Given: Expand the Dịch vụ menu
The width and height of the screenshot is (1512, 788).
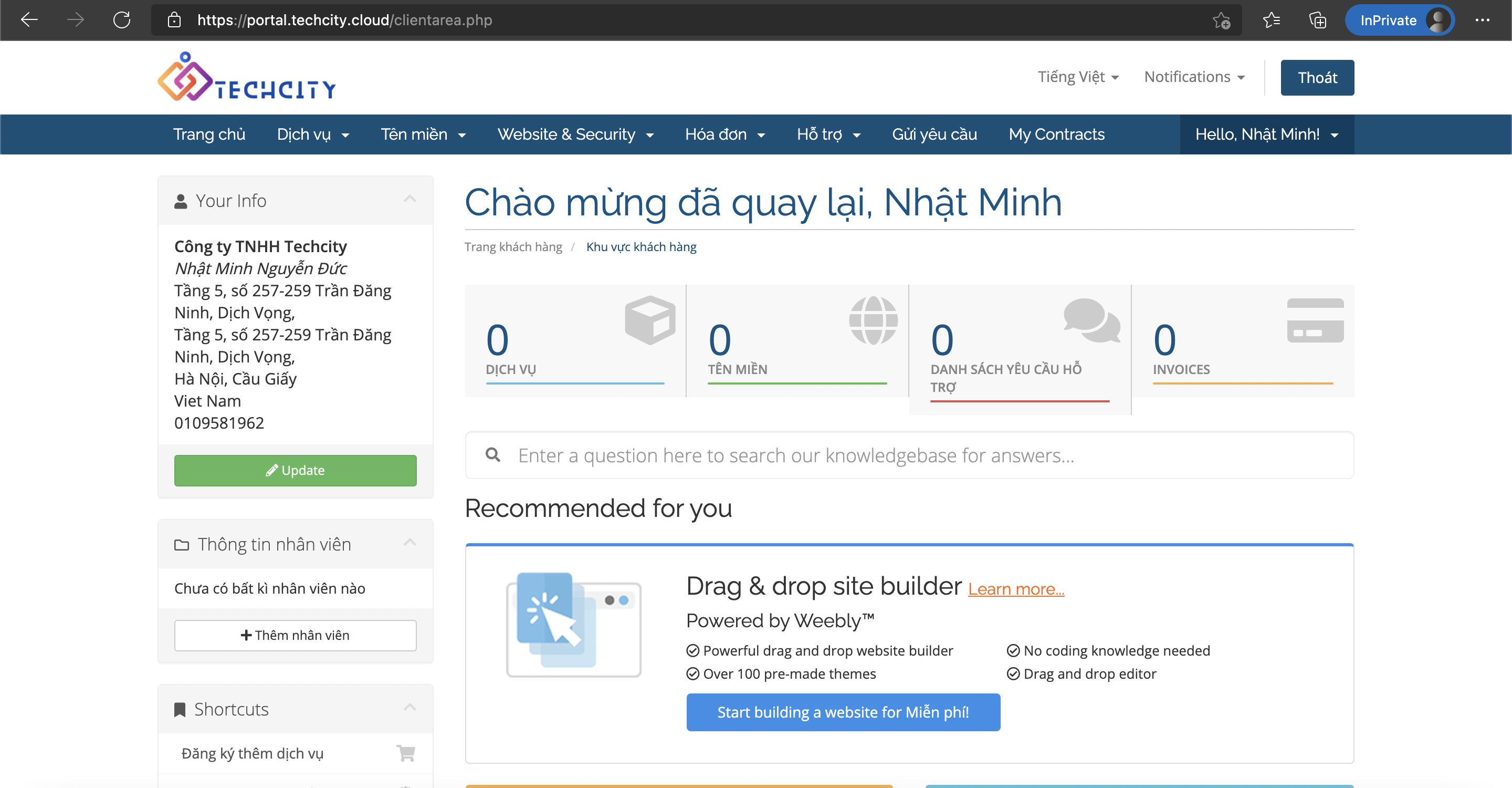Looking at the screenshot, I should point(313,134).
